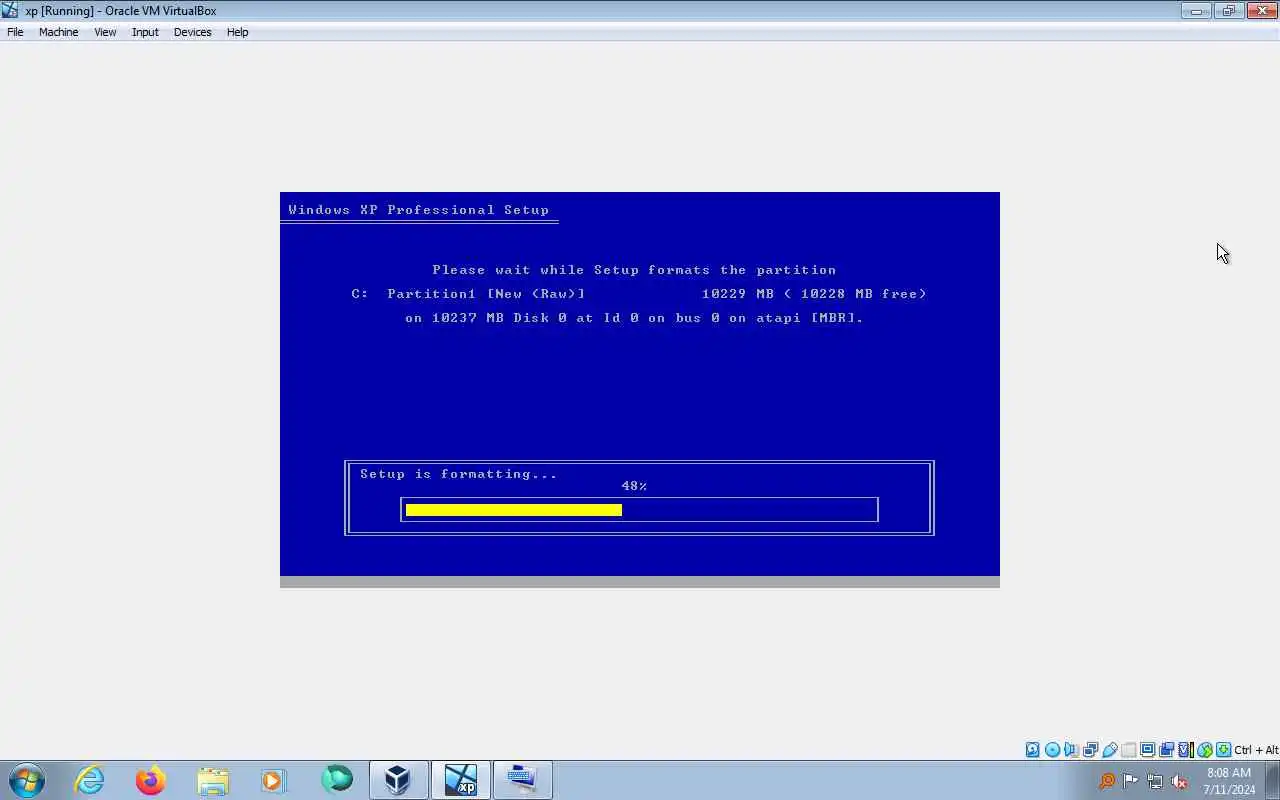Viewport: 1280px width, 800px height.
Task: Click the VirtualBox window title bar icon
Action: 10,10
